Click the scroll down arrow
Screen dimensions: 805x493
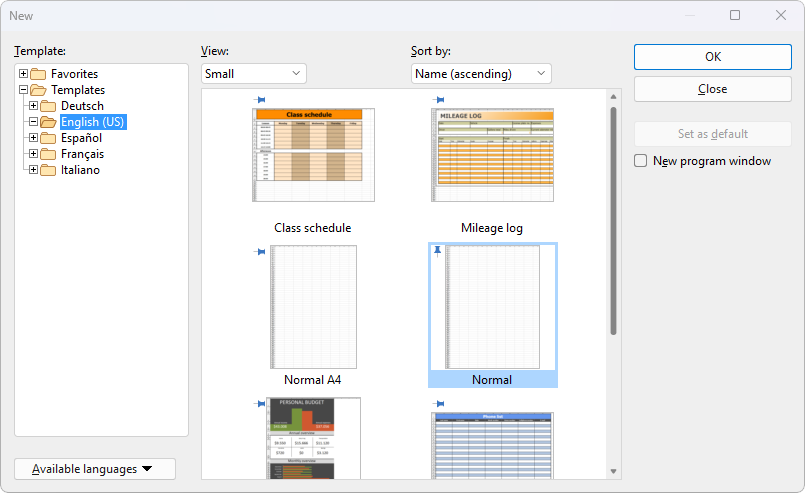pos(614,471)
